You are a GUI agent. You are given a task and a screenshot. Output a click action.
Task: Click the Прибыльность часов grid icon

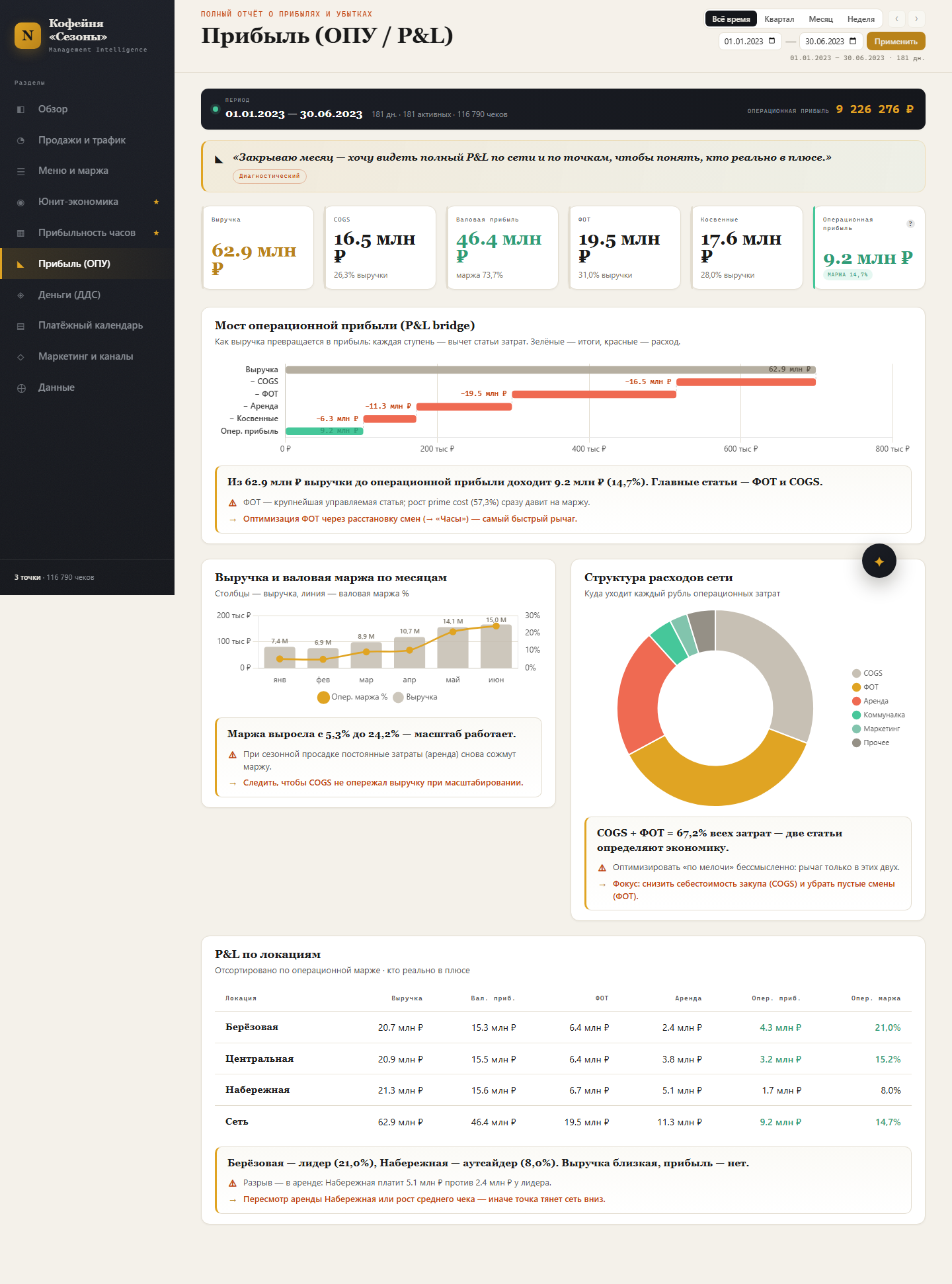[20, 233]
